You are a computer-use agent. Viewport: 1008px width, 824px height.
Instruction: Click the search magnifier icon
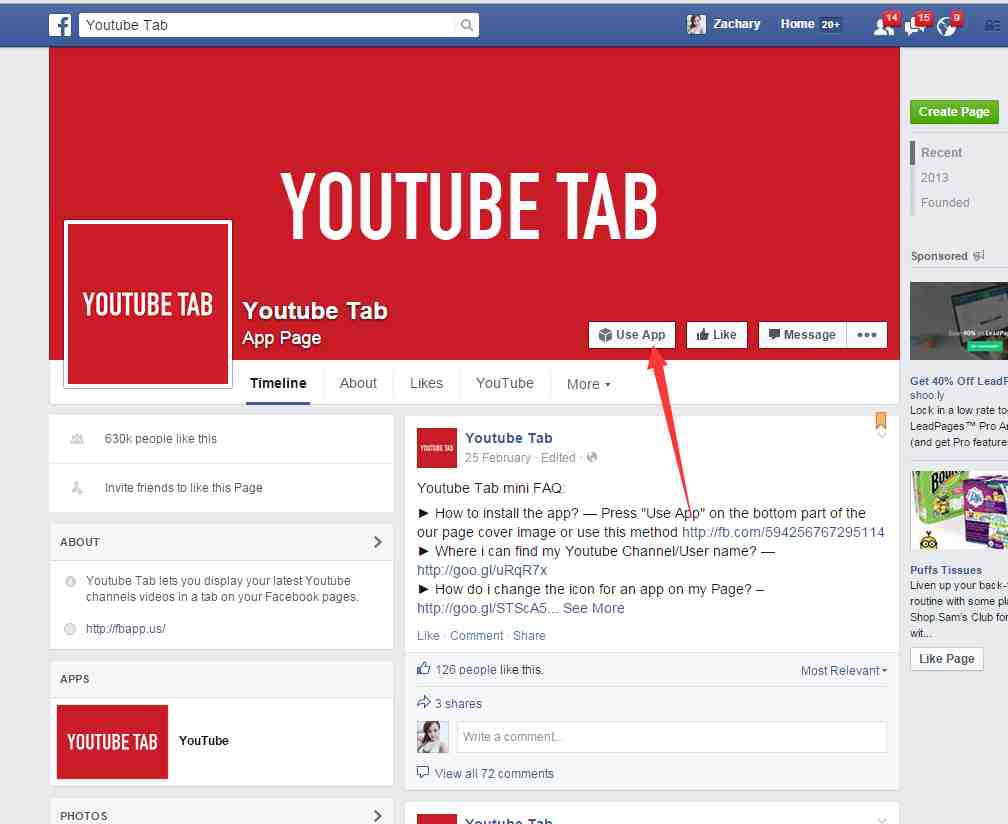tap(467, 25)
